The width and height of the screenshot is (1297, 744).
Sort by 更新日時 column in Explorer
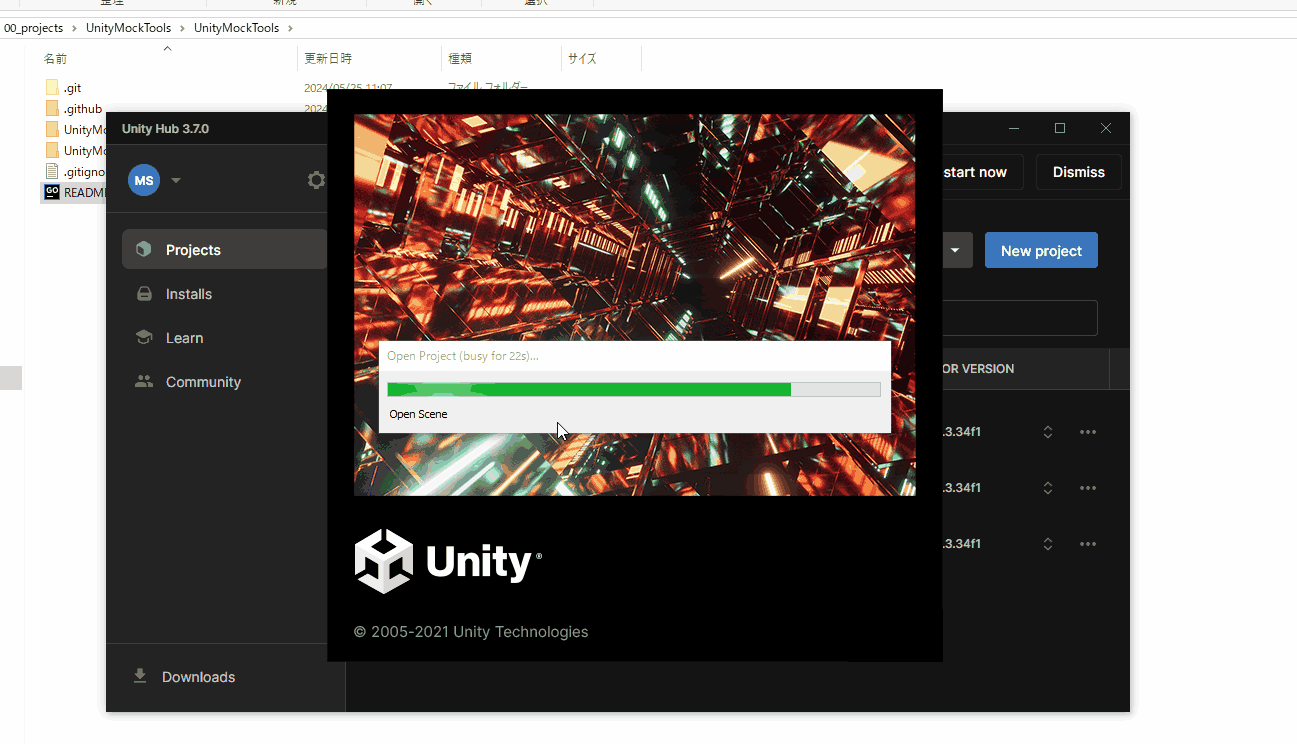pos(328,59)
